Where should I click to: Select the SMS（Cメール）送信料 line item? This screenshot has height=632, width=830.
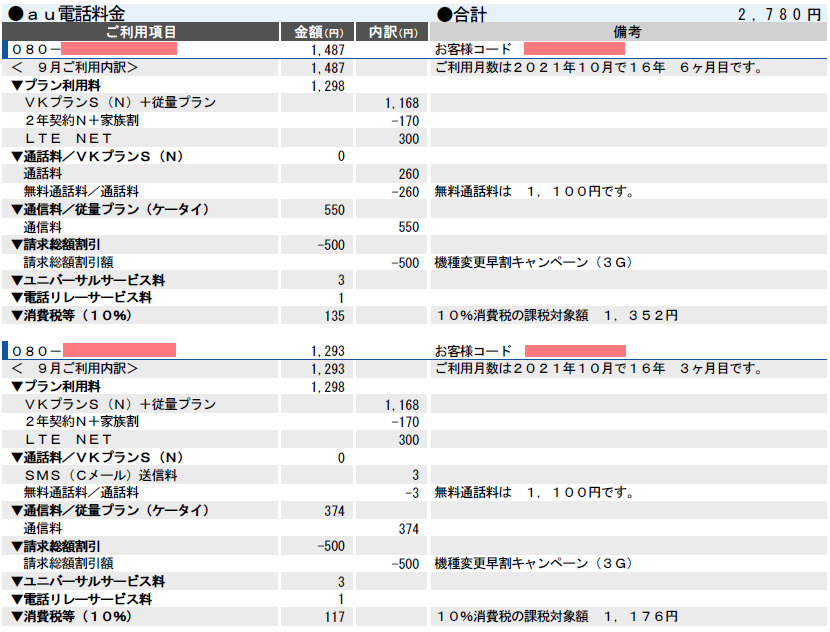point(102,475)
